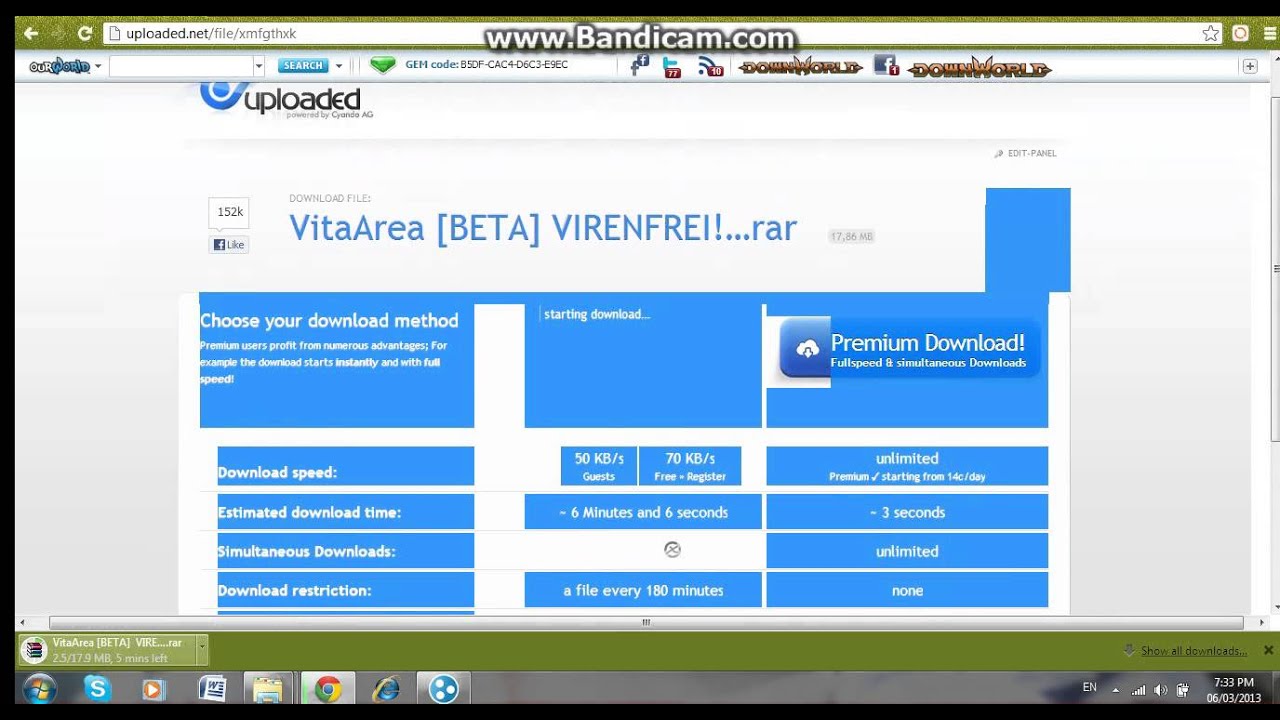This screenshot has height=720, width=1280.
Task: Click the 'none' download restriction cell
Action: (907, 590)
